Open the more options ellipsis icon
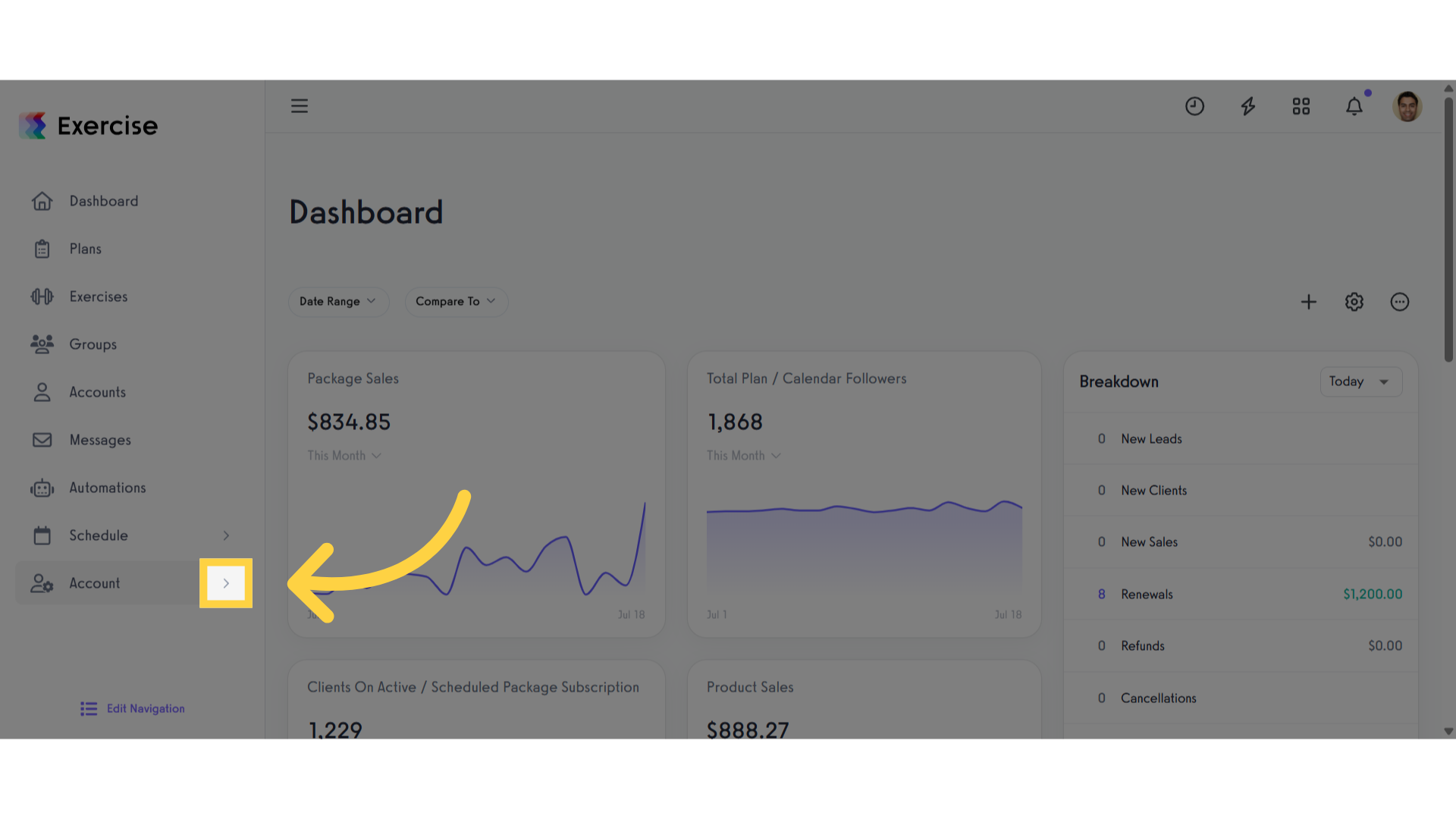 (x=1400, y=302)
